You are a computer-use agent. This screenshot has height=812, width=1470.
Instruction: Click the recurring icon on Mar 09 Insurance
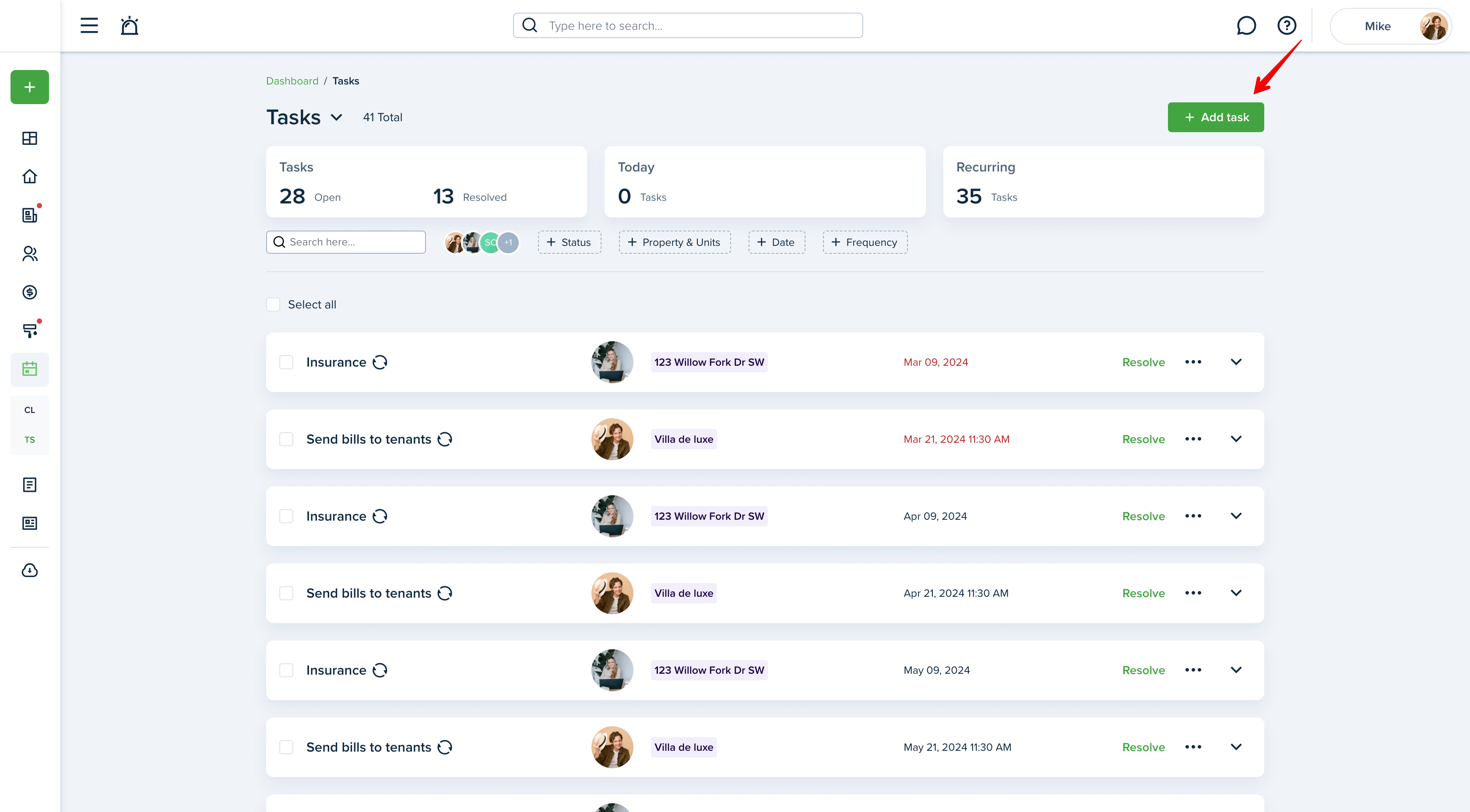[380, 363]
